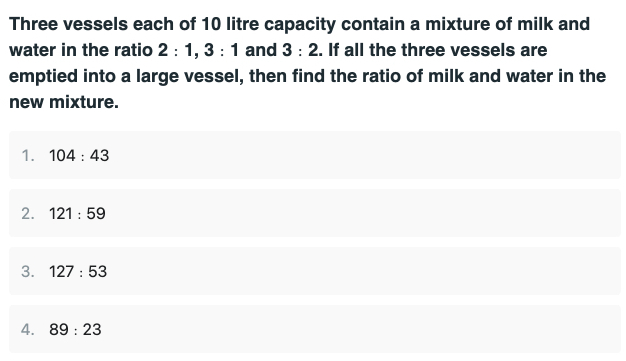The image size is (626, 361).
Task: Click the empty area of option 4 row
Action: click(x=359, y=329)
